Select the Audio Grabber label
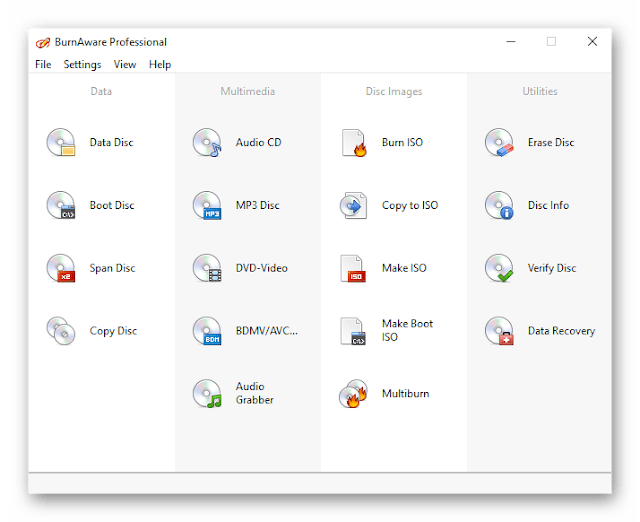The height and width of the screenshot is (522, 640). (x=255, y=393)
